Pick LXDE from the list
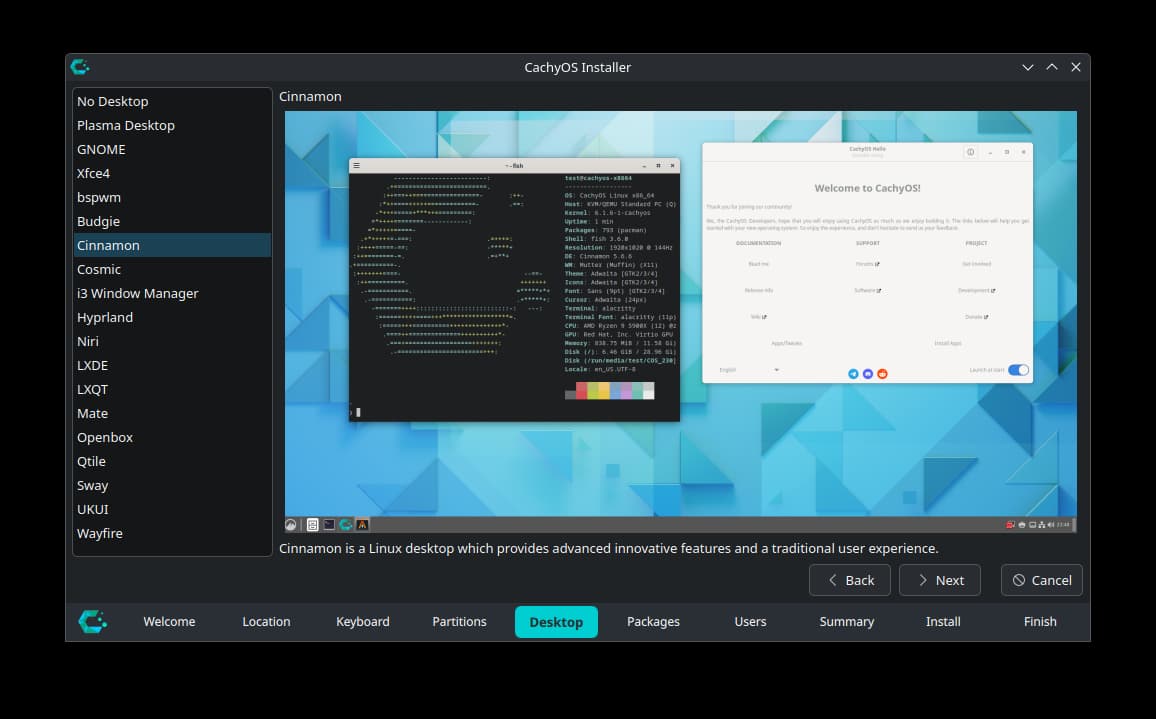 [173, 365]
